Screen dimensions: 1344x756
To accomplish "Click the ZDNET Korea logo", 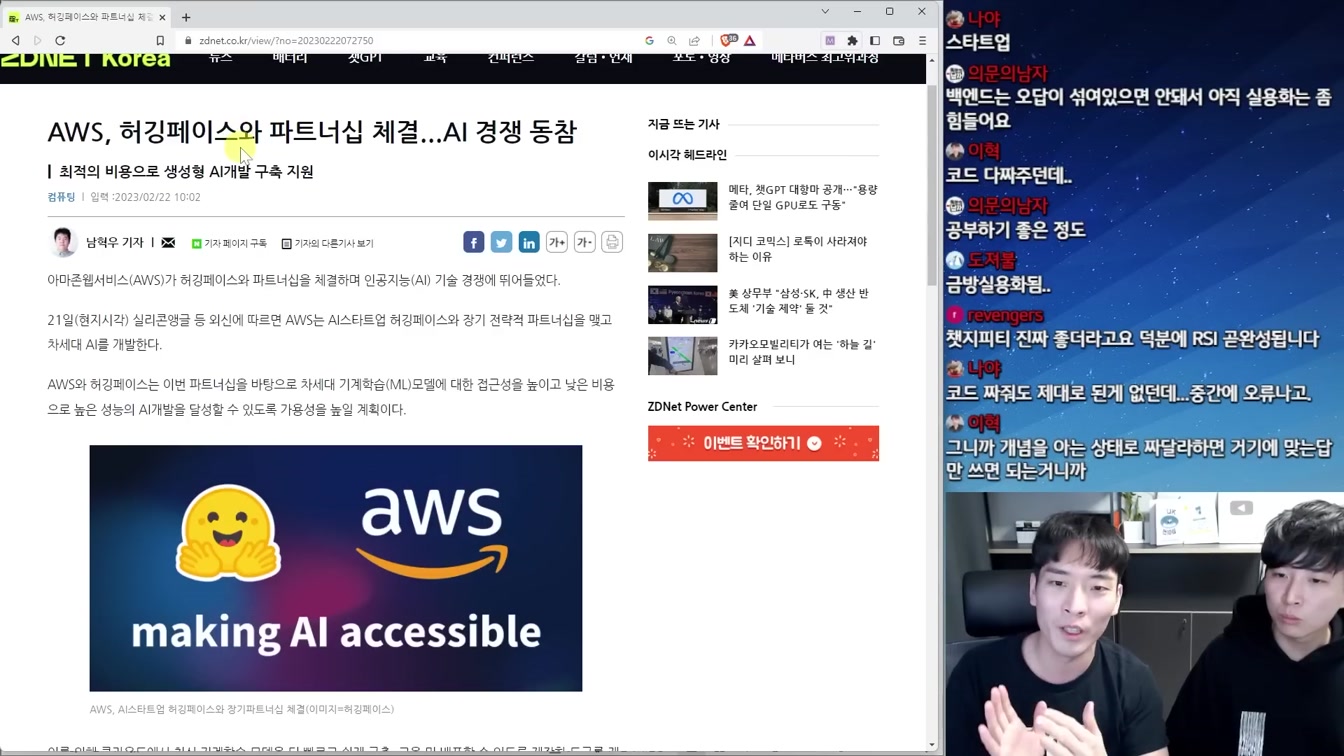I will click(x=86, y=59).
